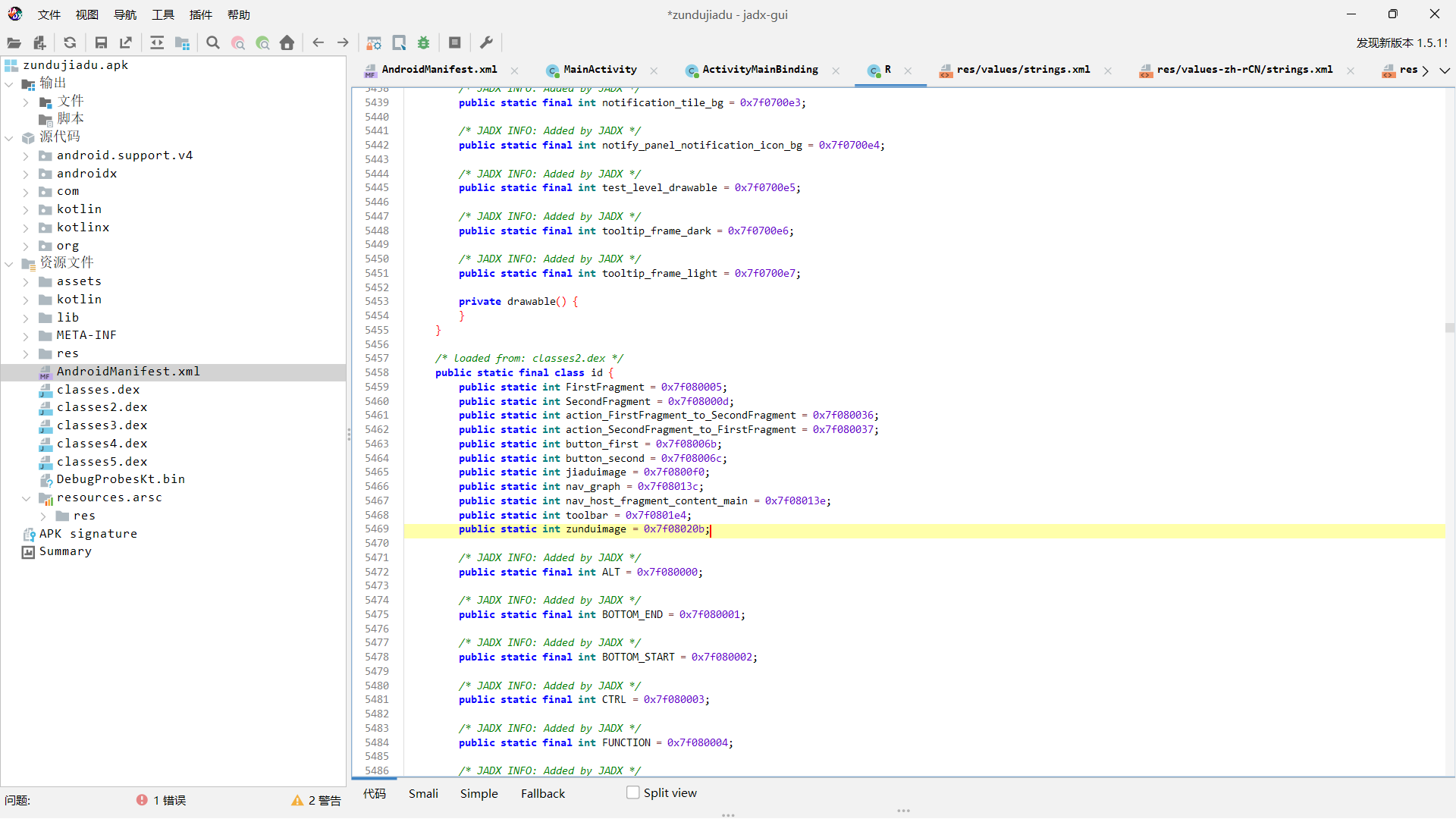
Task: Close the AndroidManifest.xml tab
Action: [514, 71]
